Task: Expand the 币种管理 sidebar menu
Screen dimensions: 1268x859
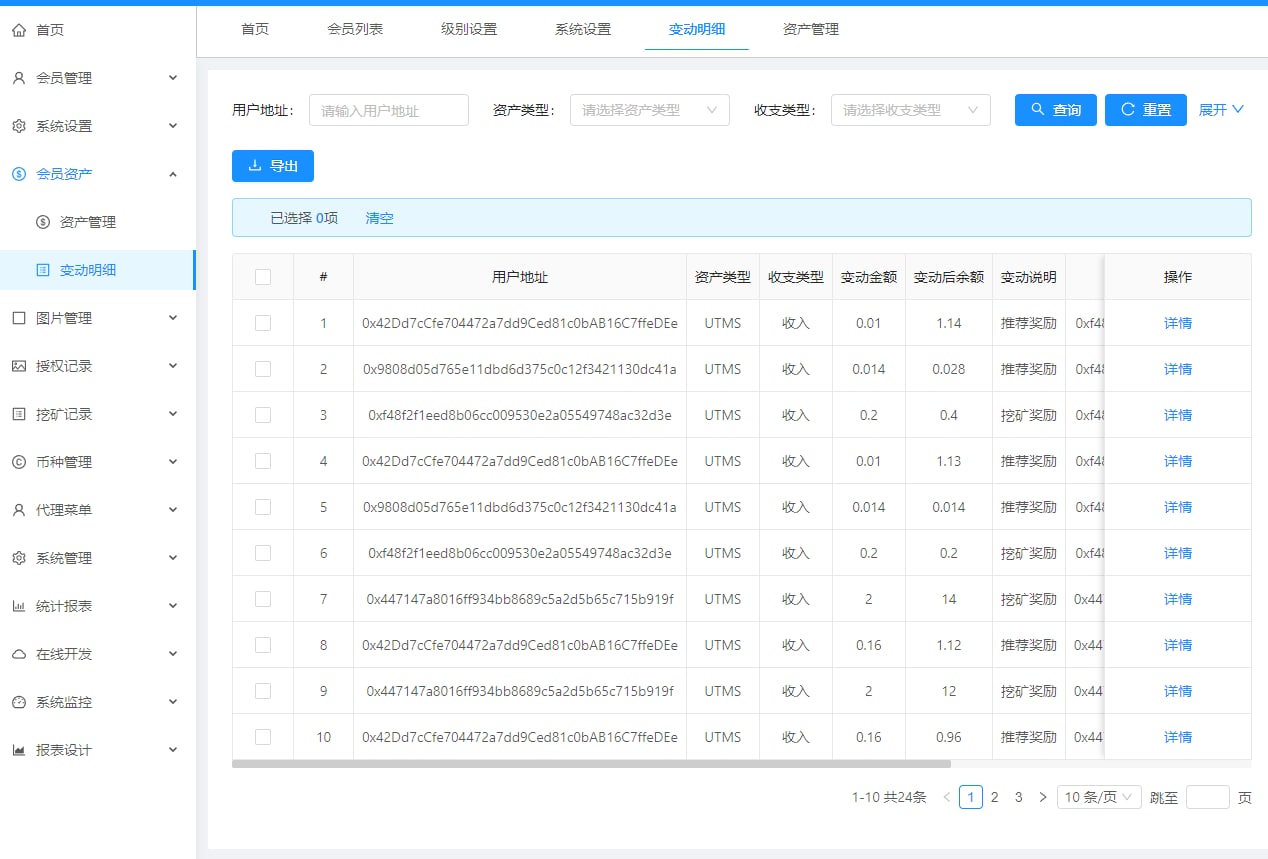Action: (173, 462)
